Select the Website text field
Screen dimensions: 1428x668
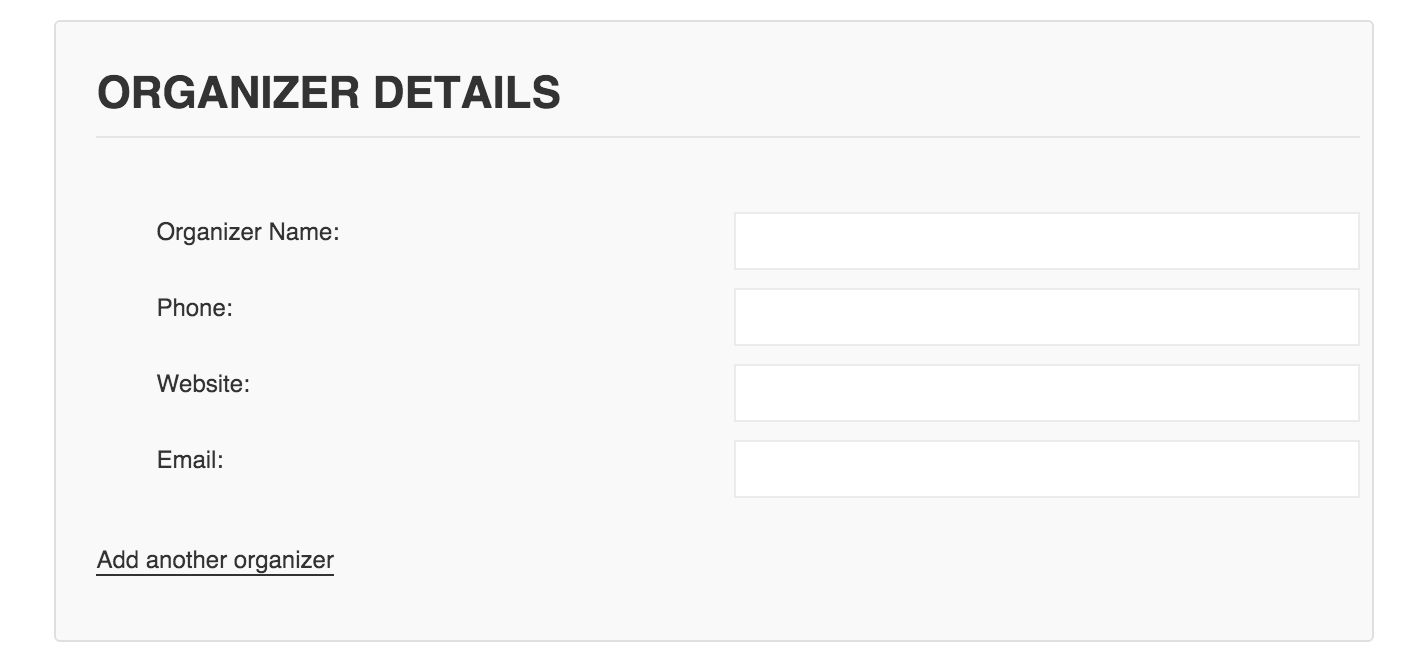pos(1046,393)
